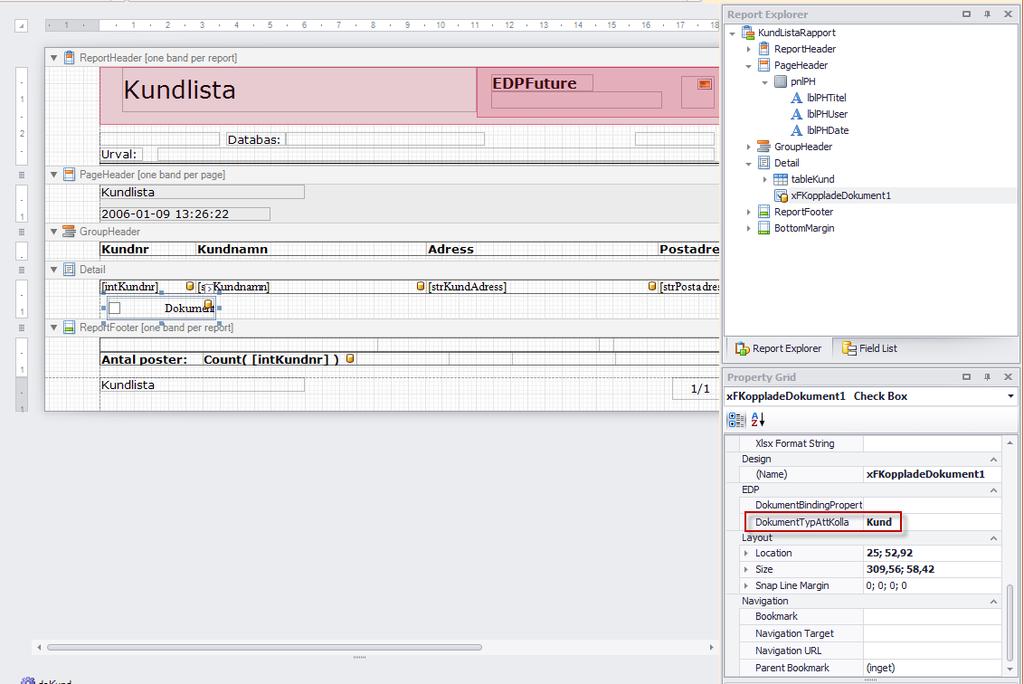
Task: Expand the tableKund tree node
Action: click(x=765, y=179)
